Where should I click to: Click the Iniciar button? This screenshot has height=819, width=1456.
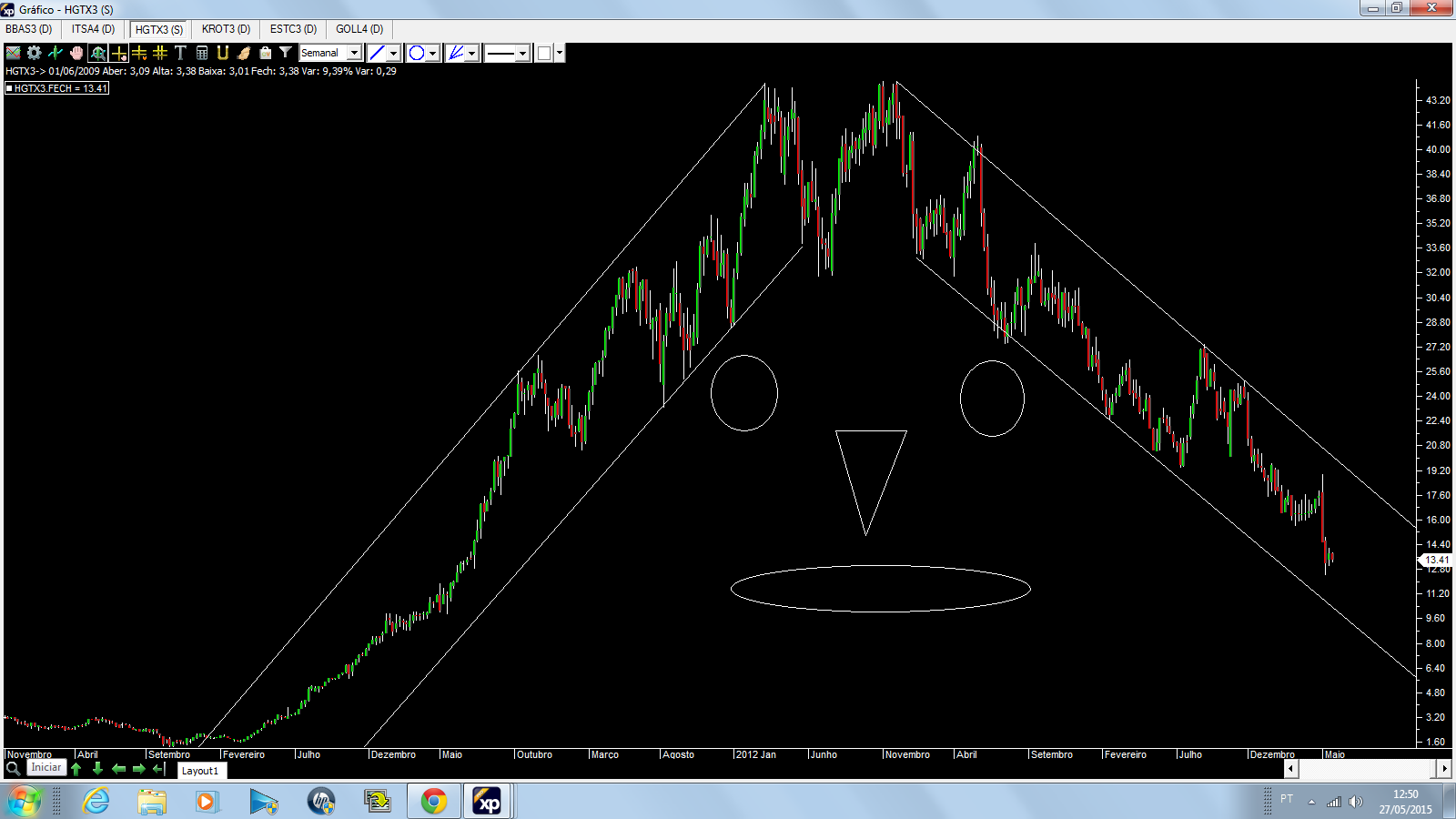46,768
